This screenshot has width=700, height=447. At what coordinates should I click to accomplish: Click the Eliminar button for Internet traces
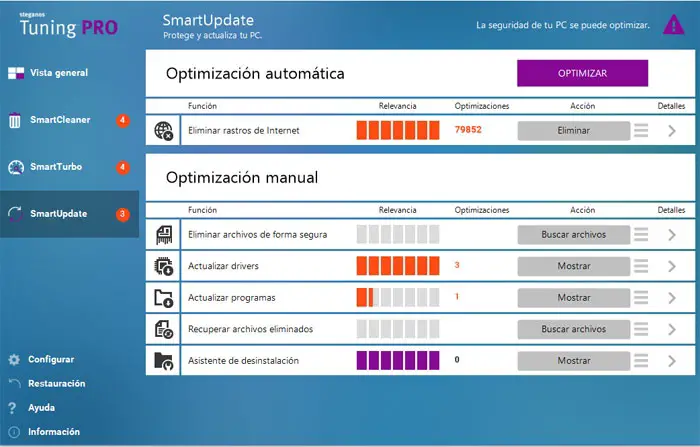click(574, 130)
